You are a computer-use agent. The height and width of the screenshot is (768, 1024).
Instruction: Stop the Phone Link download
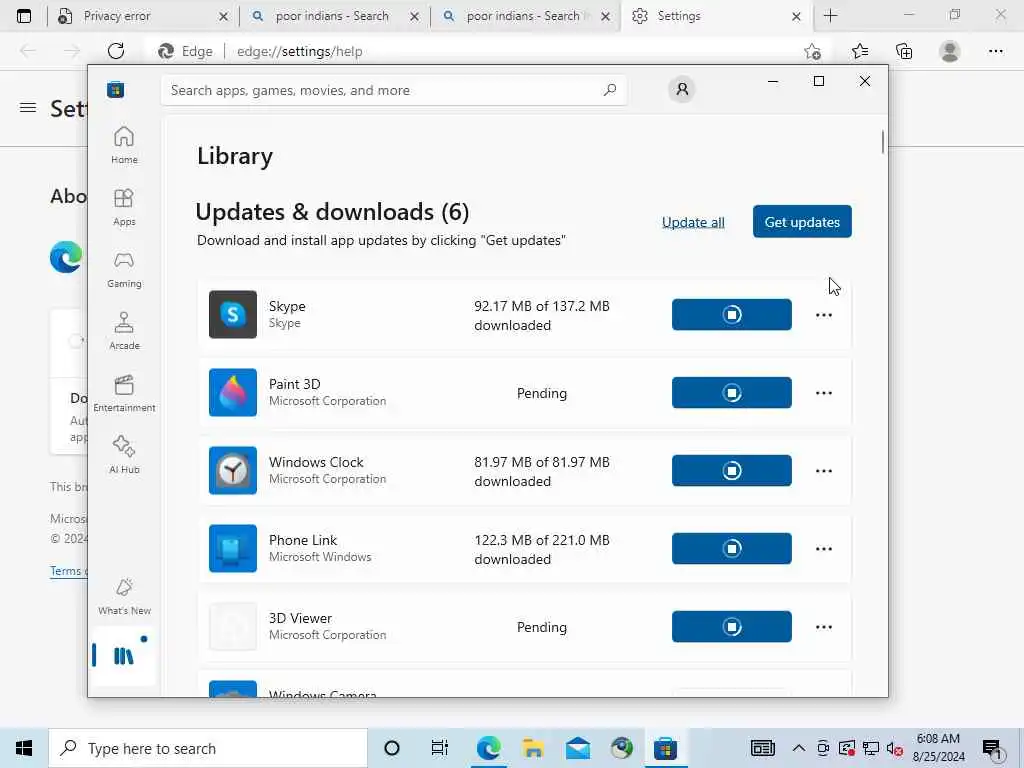pyautogui.click(x=731, y=549)
